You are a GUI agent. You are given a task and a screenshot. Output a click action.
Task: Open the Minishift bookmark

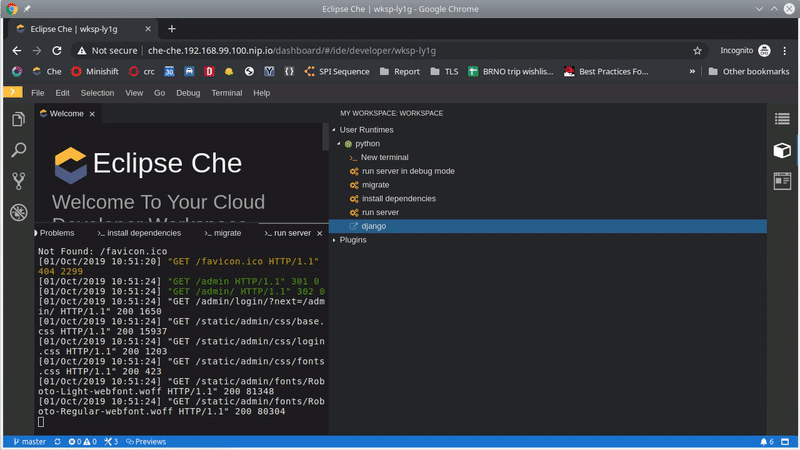click(95, 71)
